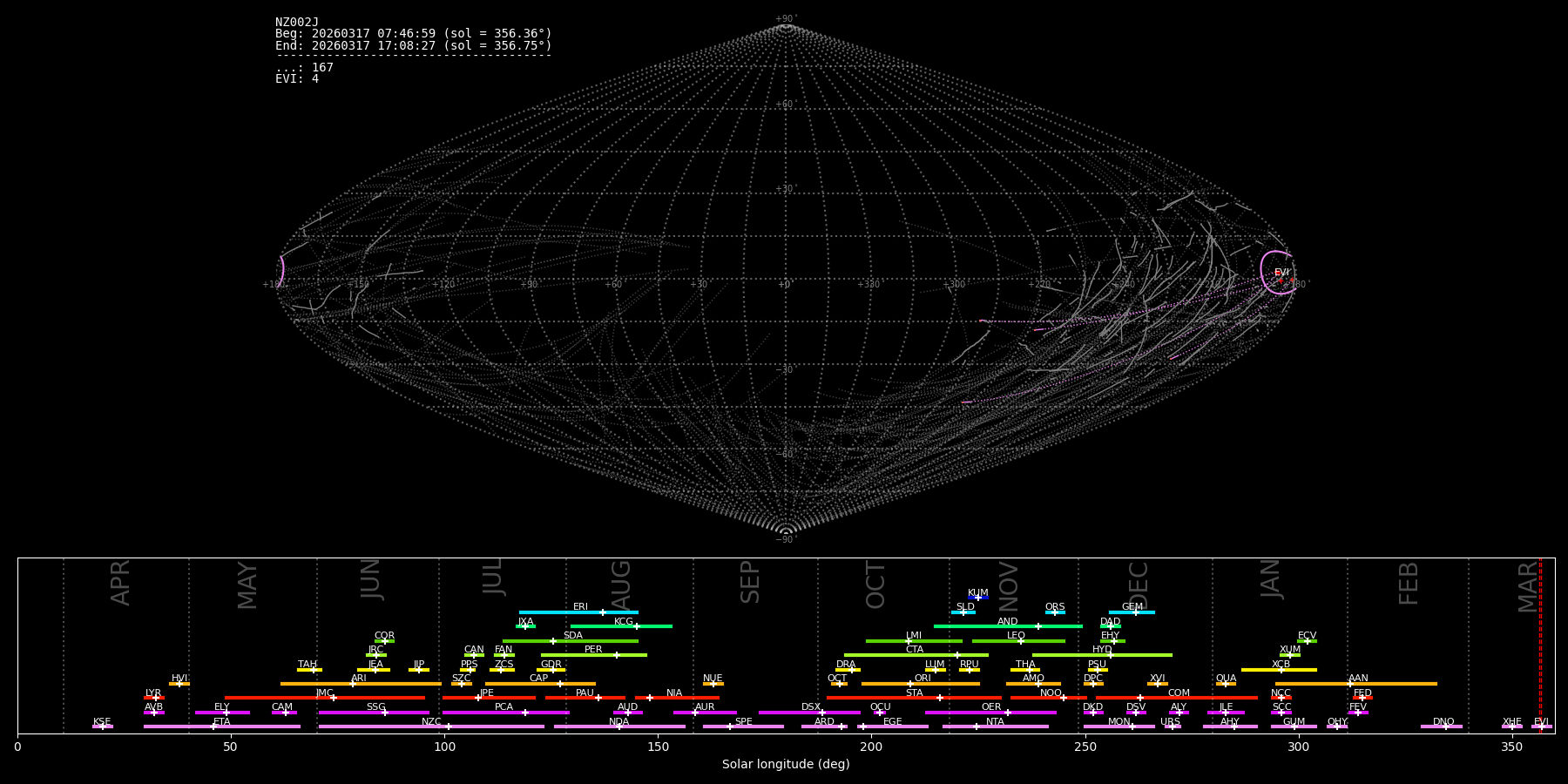Click the LYR shower label
This screenshot has height=784, width=1568.
click(153, 693)
